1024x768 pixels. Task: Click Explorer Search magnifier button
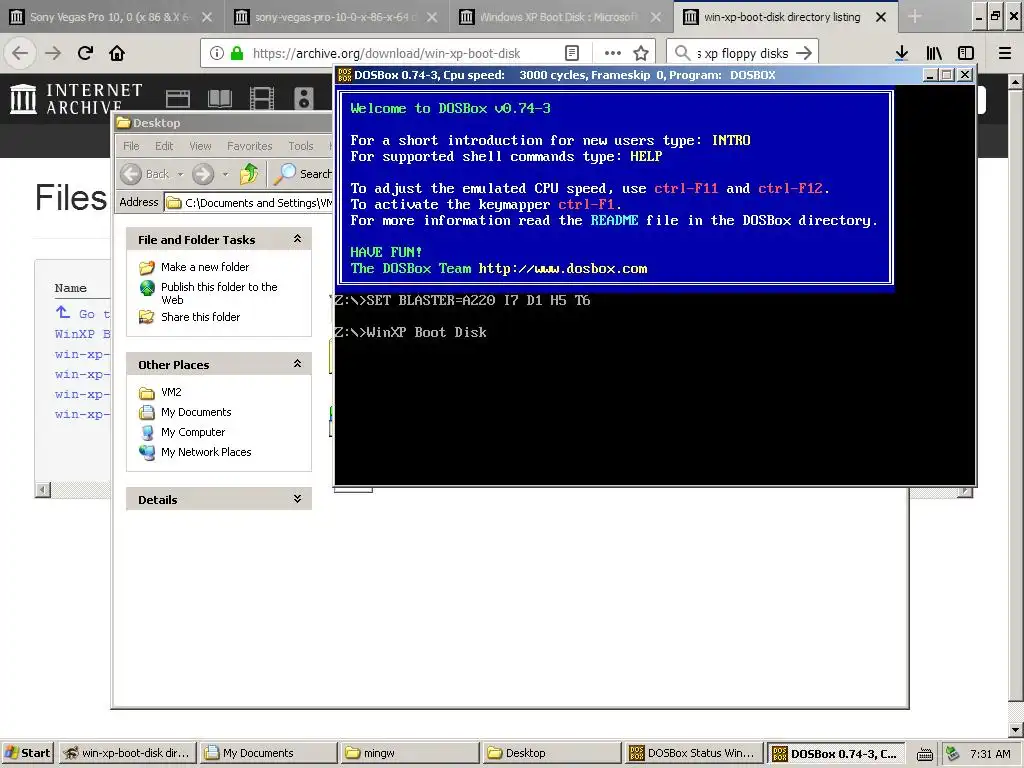tap(302, 174)
